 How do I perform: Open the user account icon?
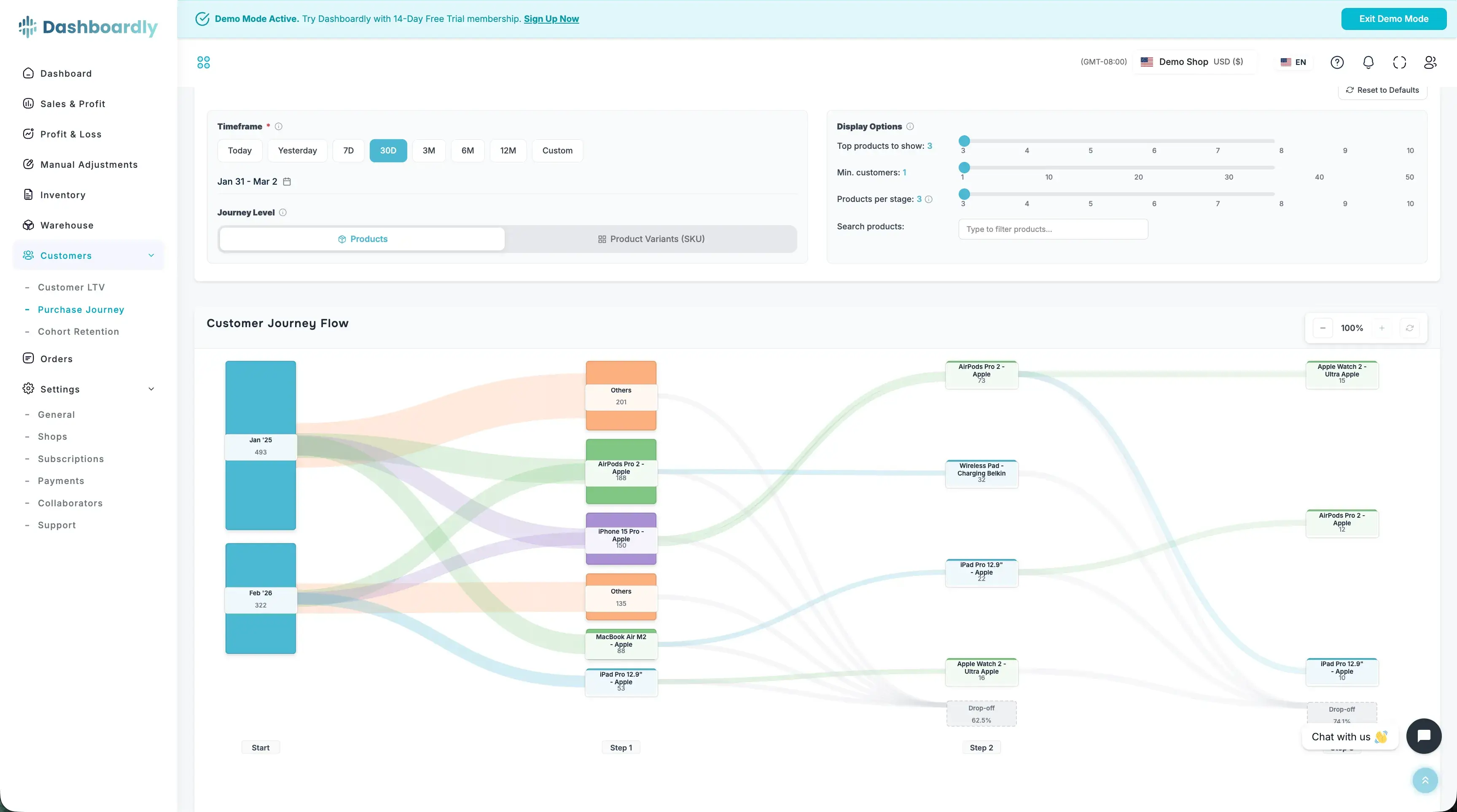coord(1430,62)
